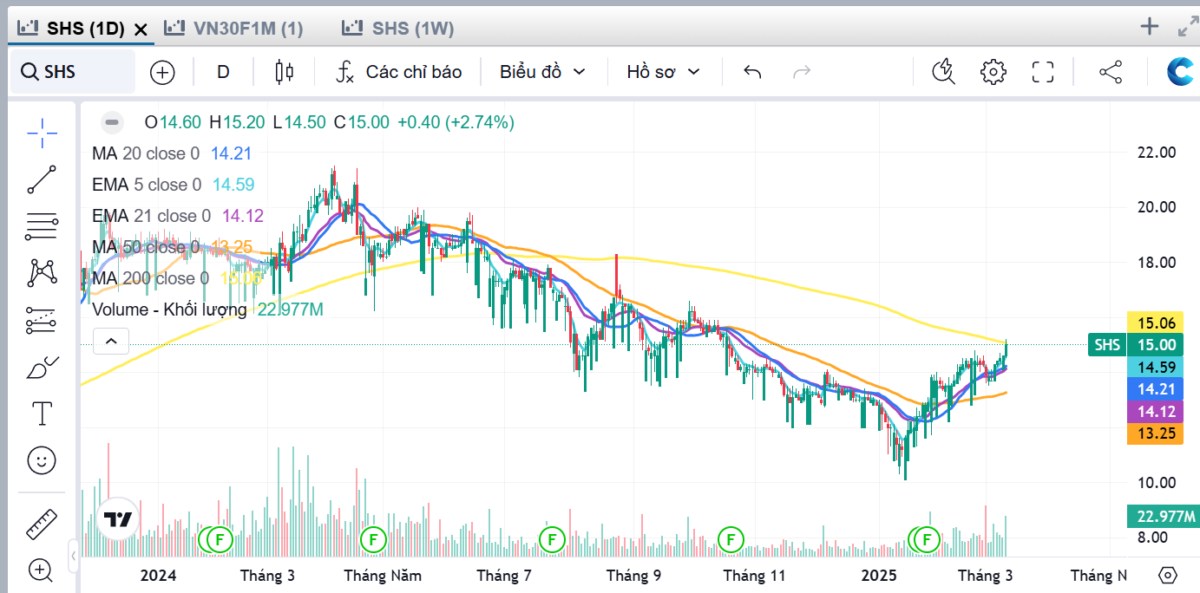
Task: Click the blue C logo icon
Action: click(1181, 71)
